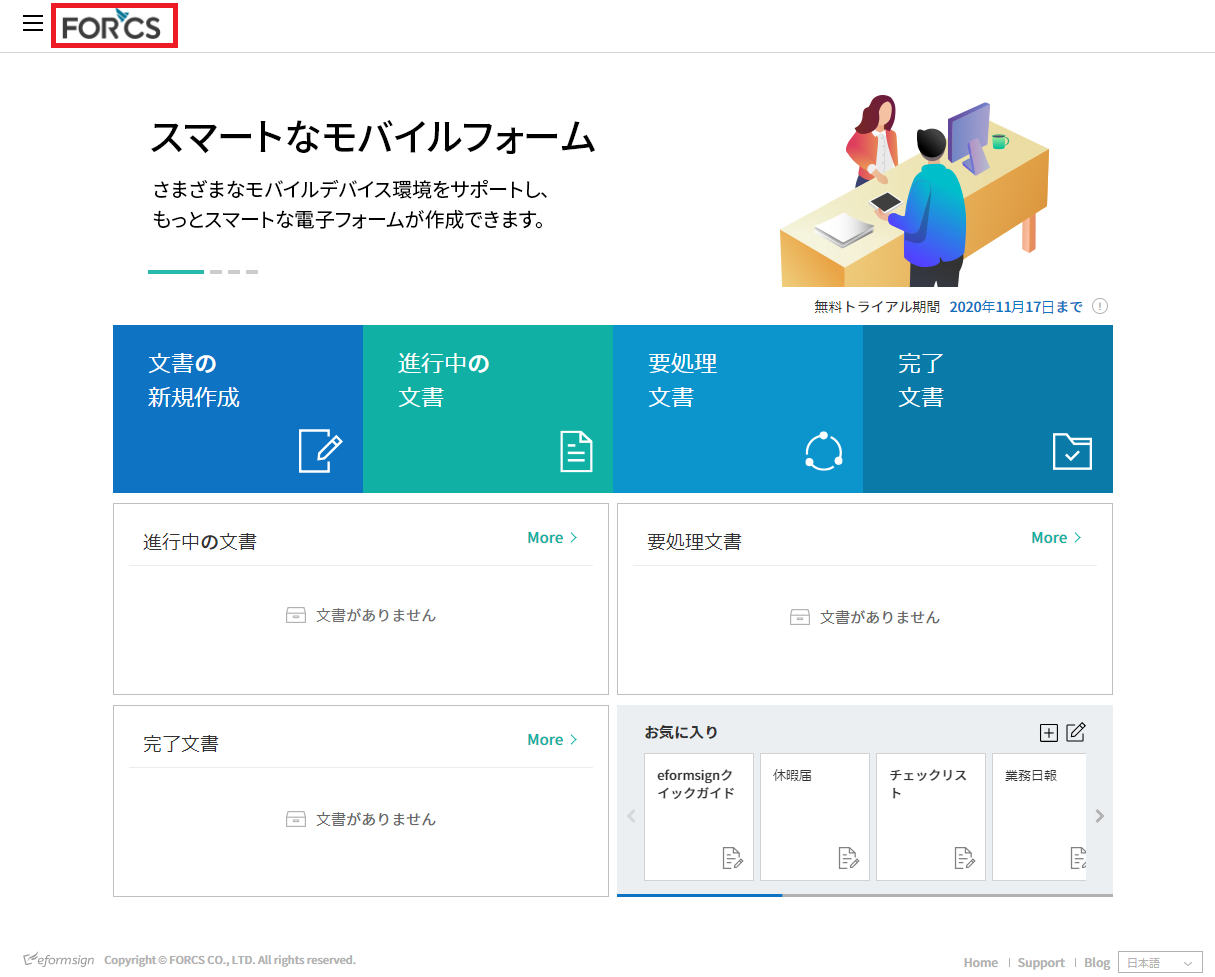Click folder check icon on 完了文書 tile

[1072, 451]
